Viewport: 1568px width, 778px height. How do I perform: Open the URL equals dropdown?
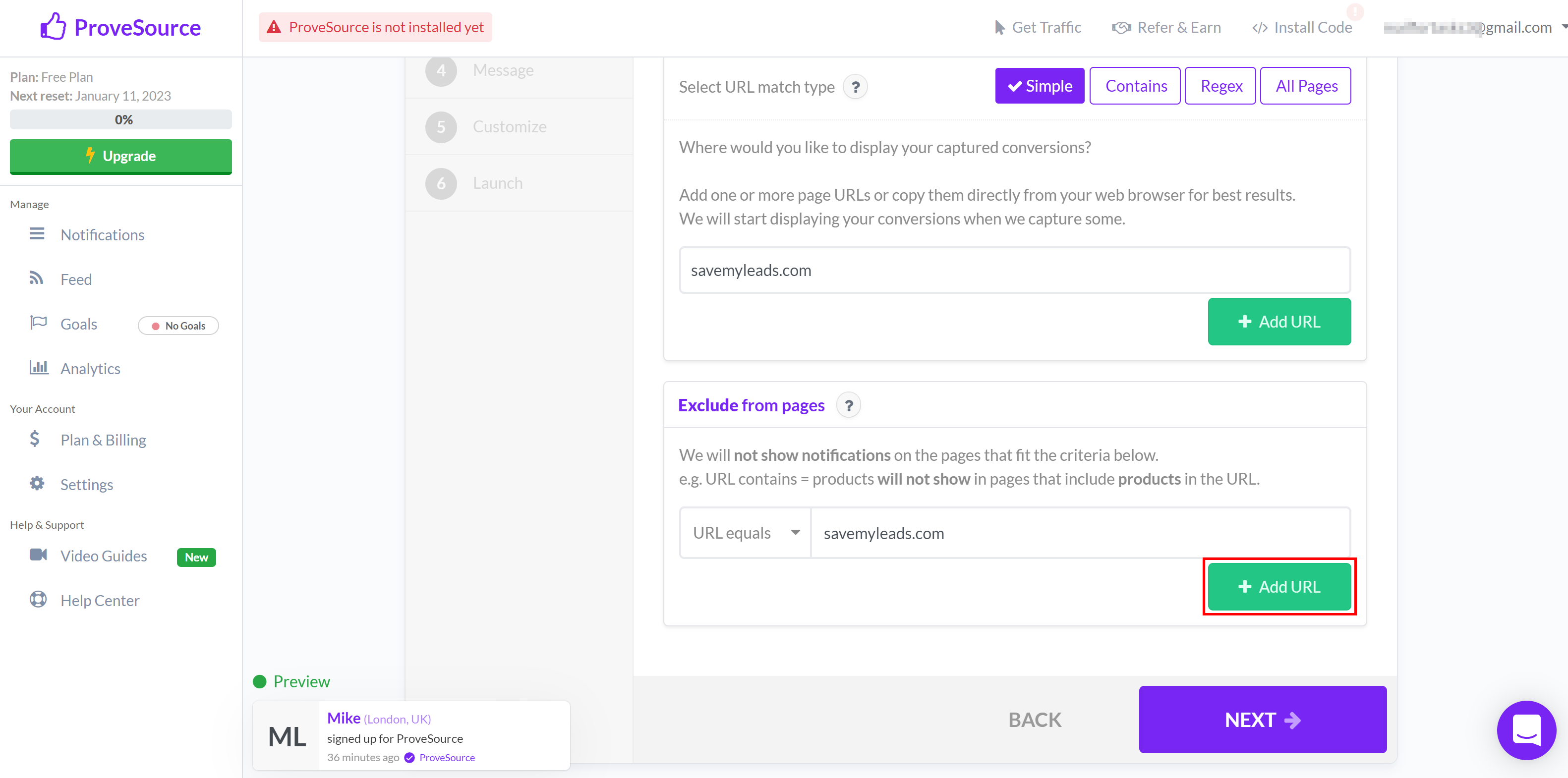coord(746,533)
